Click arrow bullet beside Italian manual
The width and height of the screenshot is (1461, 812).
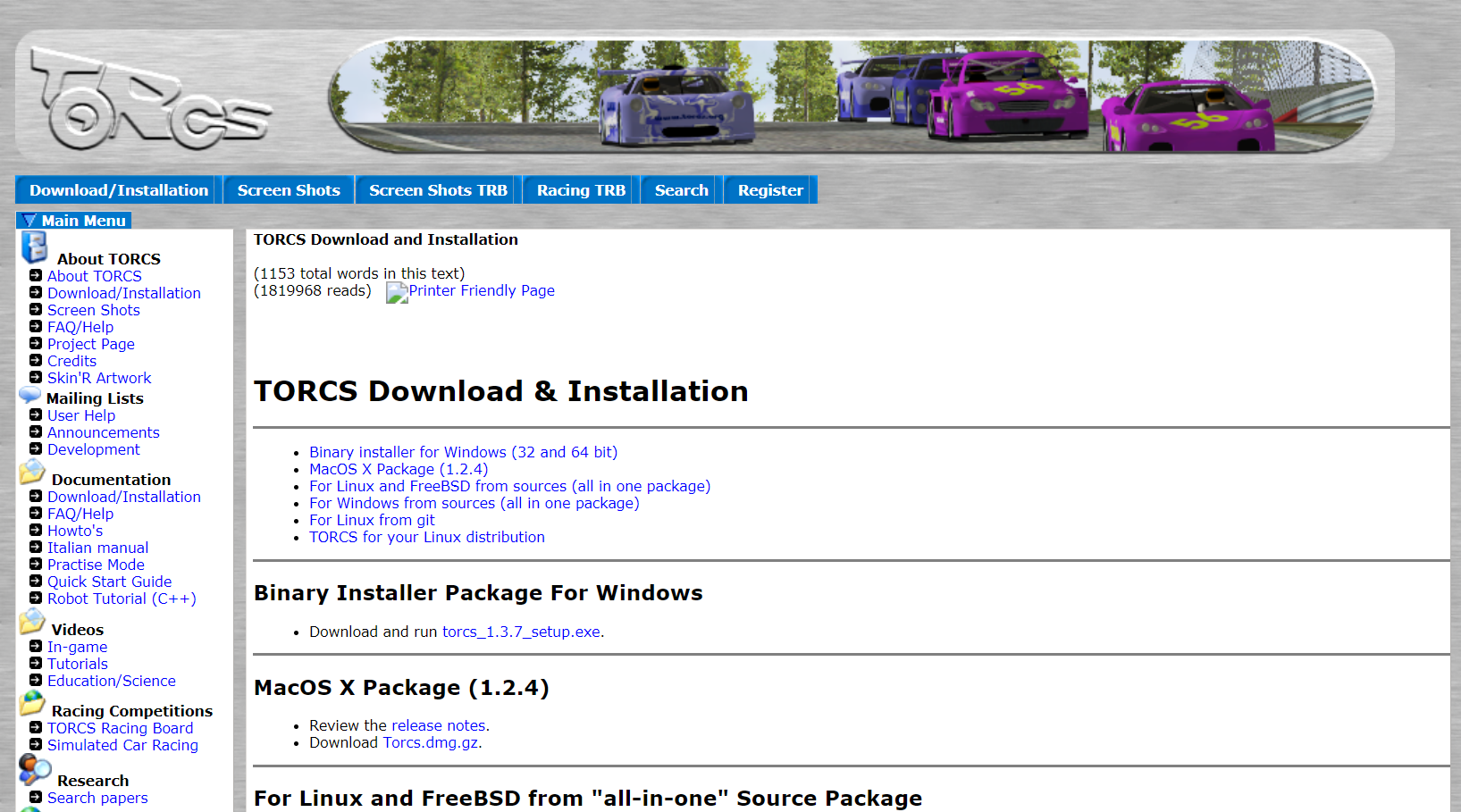[36, 547]
